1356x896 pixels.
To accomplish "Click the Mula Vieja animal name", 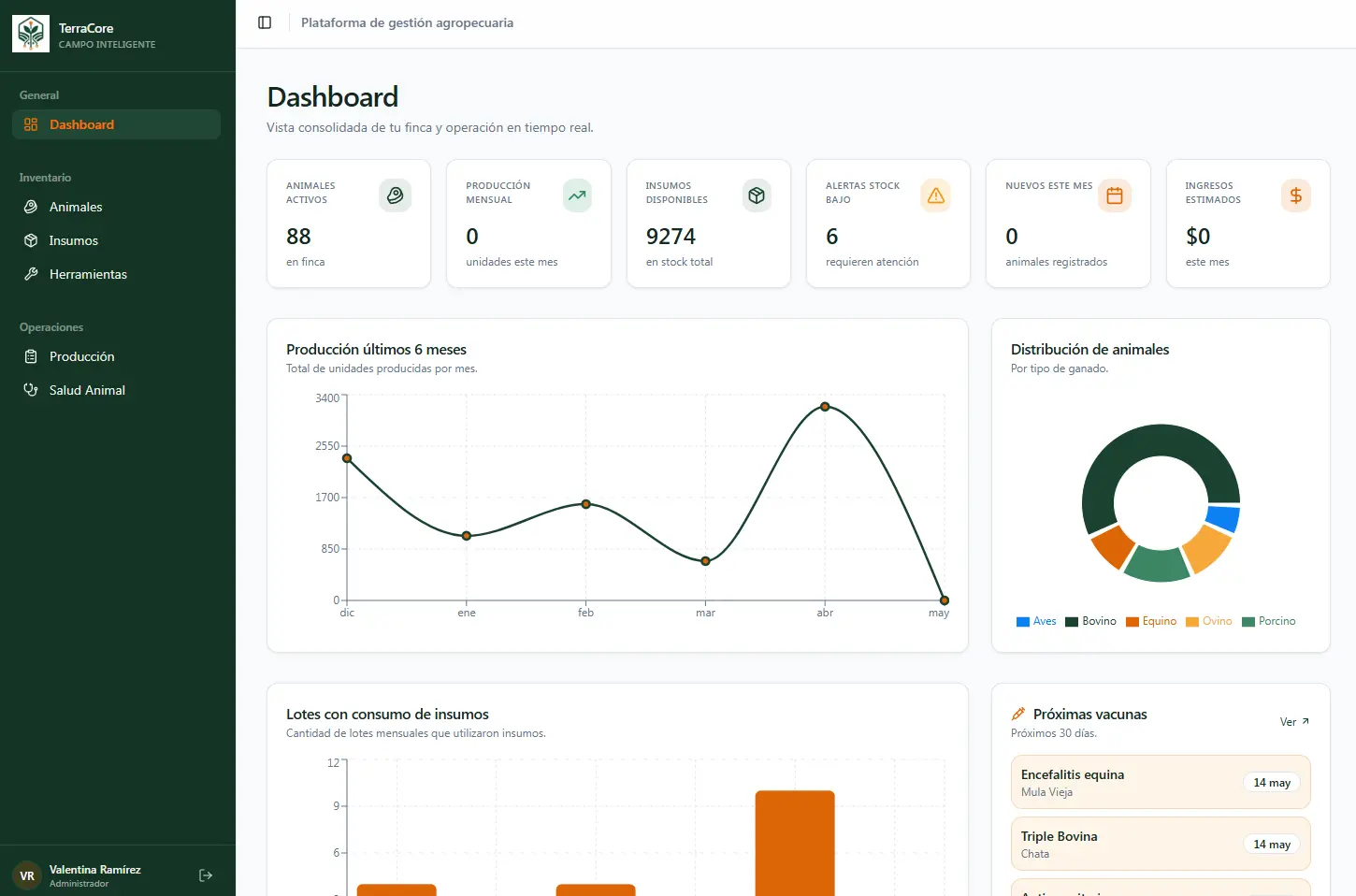I will (1046, 792).
